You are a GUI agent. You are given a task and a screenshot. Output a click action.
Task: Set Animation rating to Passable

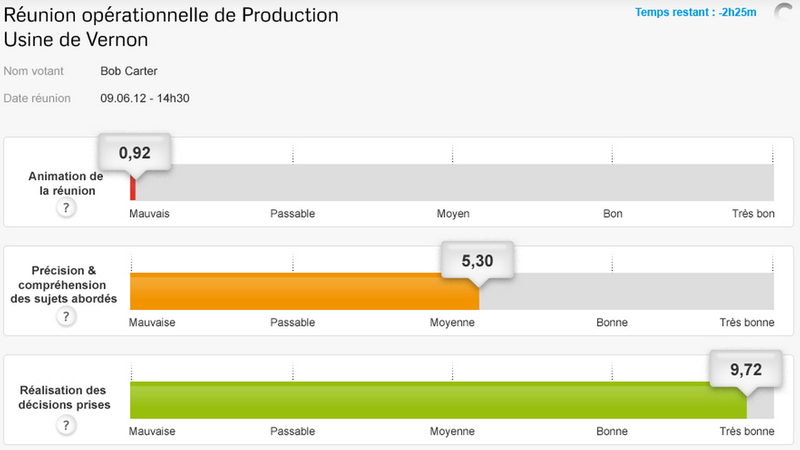click(293, 182)
